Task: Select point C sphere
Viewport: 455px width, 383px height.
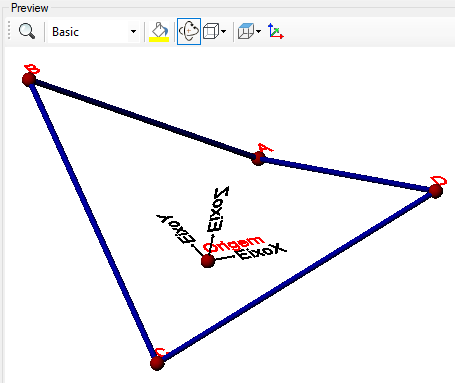Action: click(x=157, y=363)
